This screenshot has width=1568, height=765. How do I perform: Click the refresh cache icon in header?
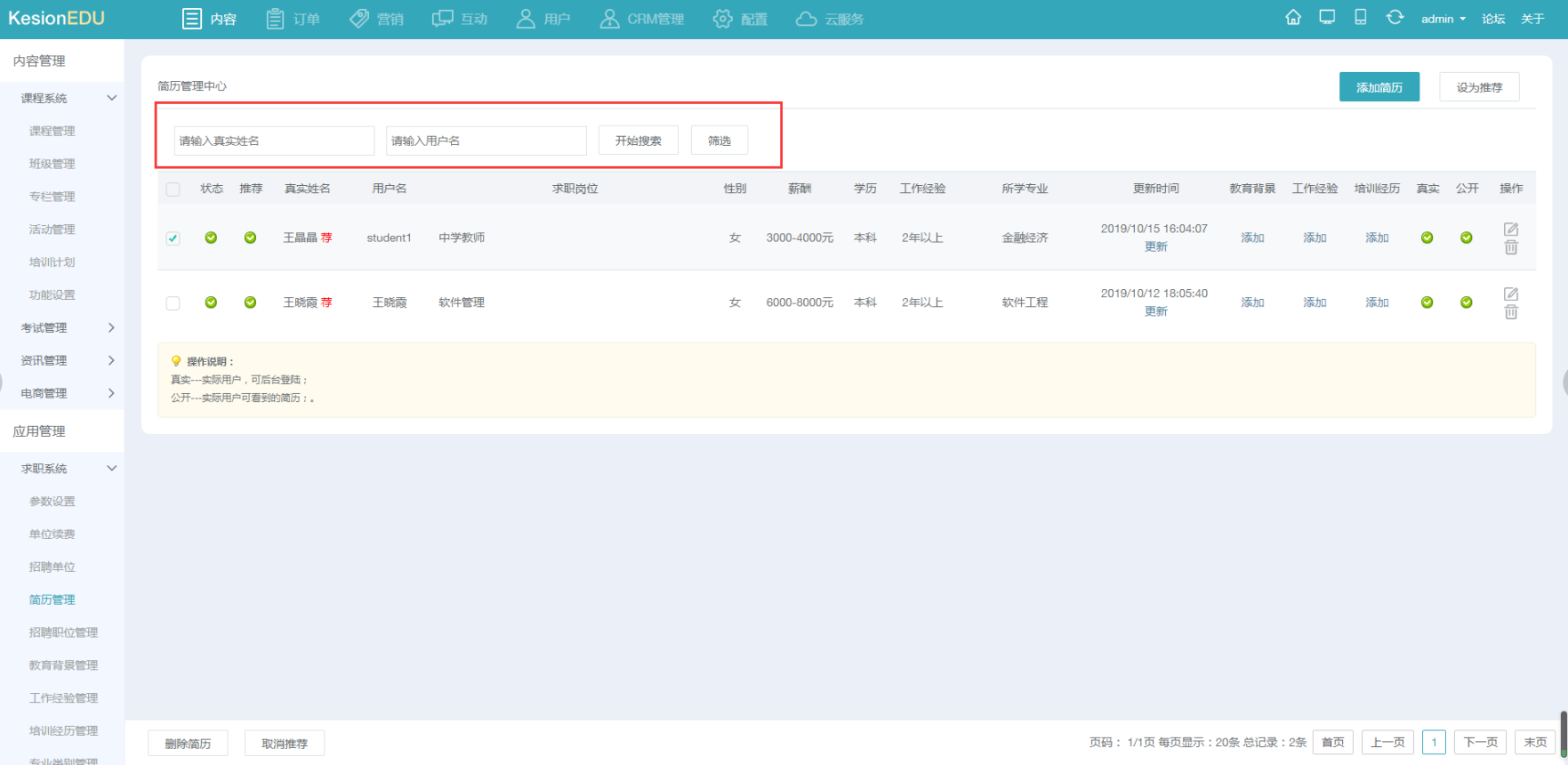pyautogui.click(x=1395, y=18)
